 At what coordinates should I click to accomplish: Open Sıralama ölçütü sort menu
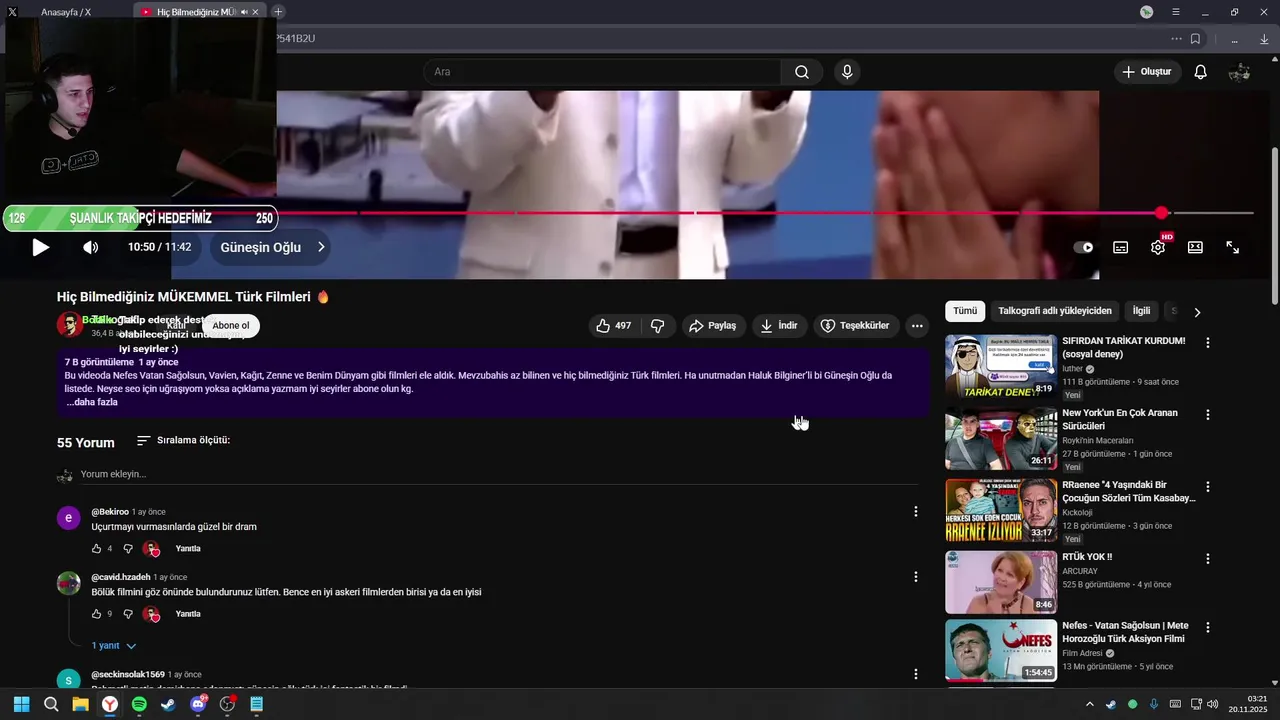(184, 440)
